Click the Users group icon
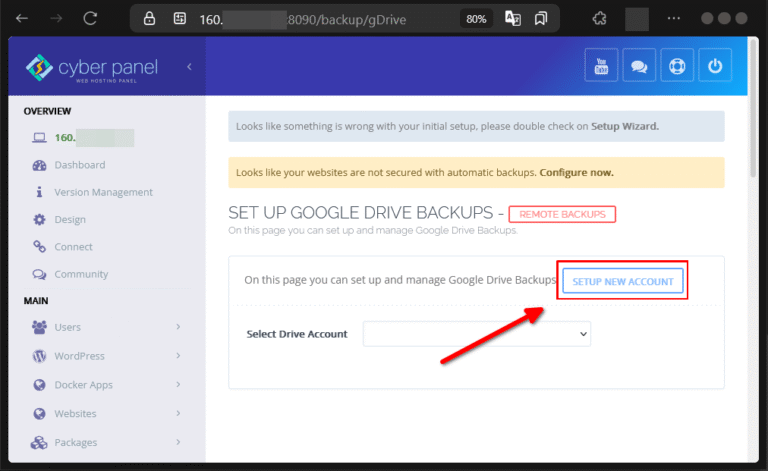768x471 pixels. click(39, 327)
